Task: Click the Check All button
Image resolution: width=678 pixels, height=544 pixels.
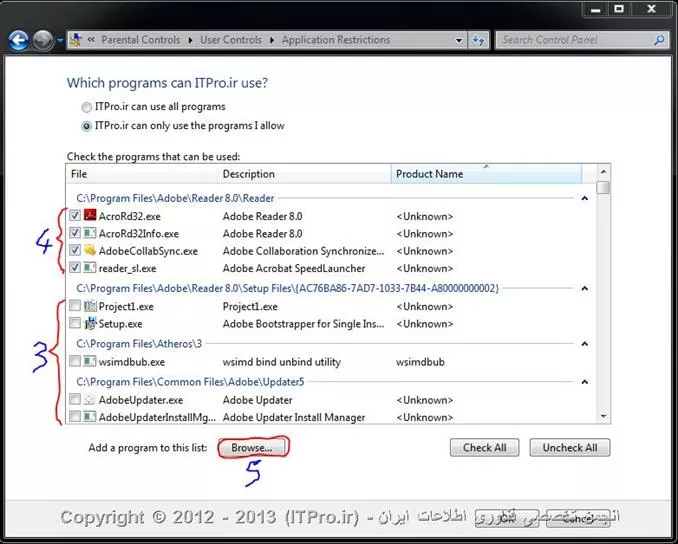Action: [x=484, y=448]
